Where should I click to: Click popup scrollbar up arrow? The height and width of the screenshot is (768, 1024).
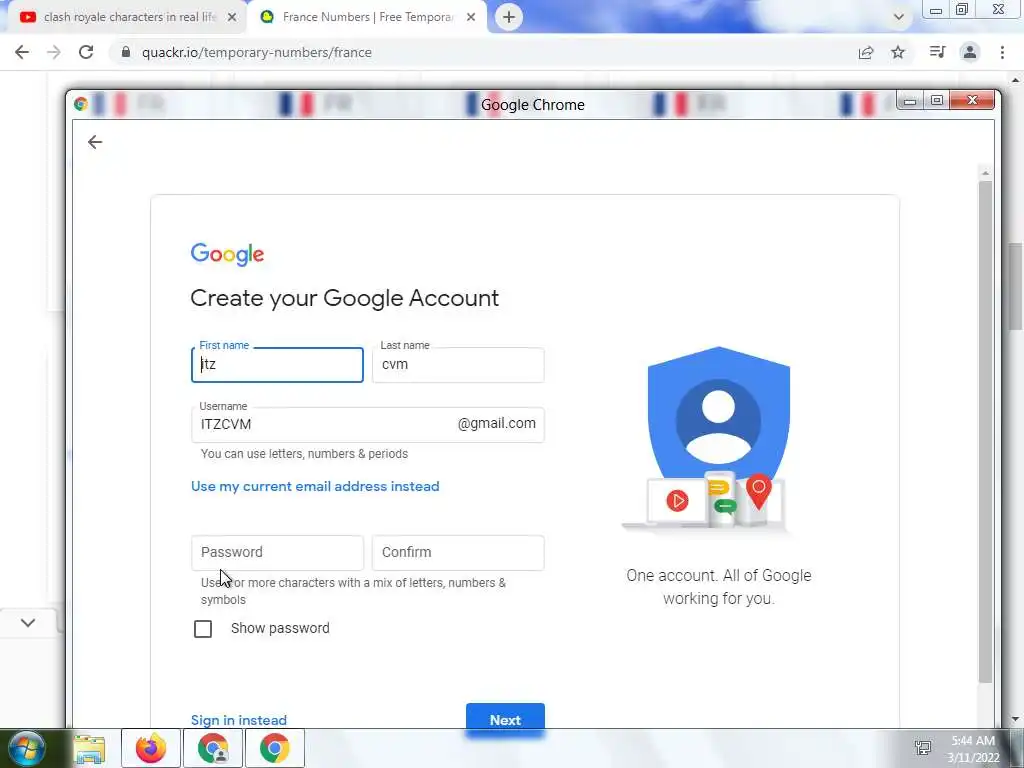(x=985, y=173)
